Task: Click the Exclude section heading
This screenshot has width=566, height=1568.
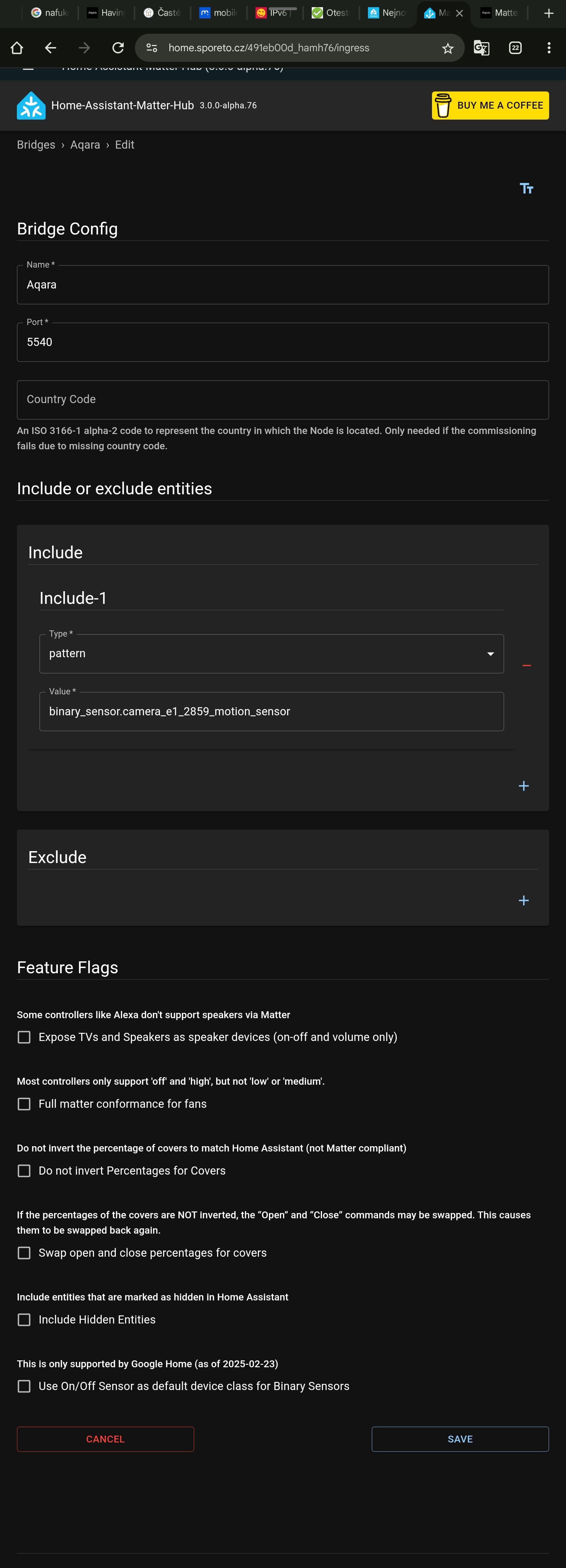Action: [x=57, y=857]
